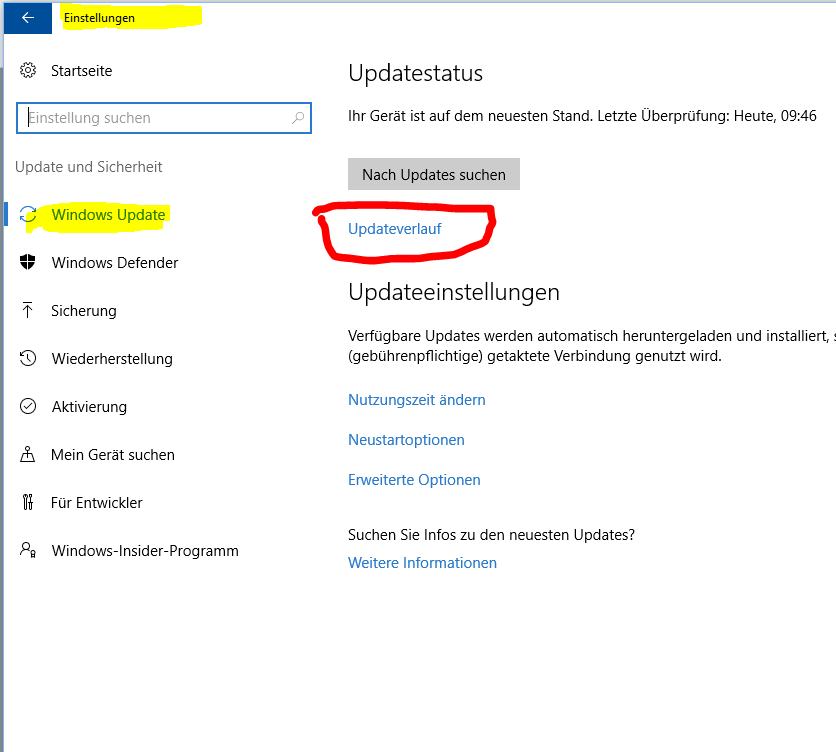The image size is (836, 752).
Task: Click the Startseite gear icon
Action: (x=28, y=70)
